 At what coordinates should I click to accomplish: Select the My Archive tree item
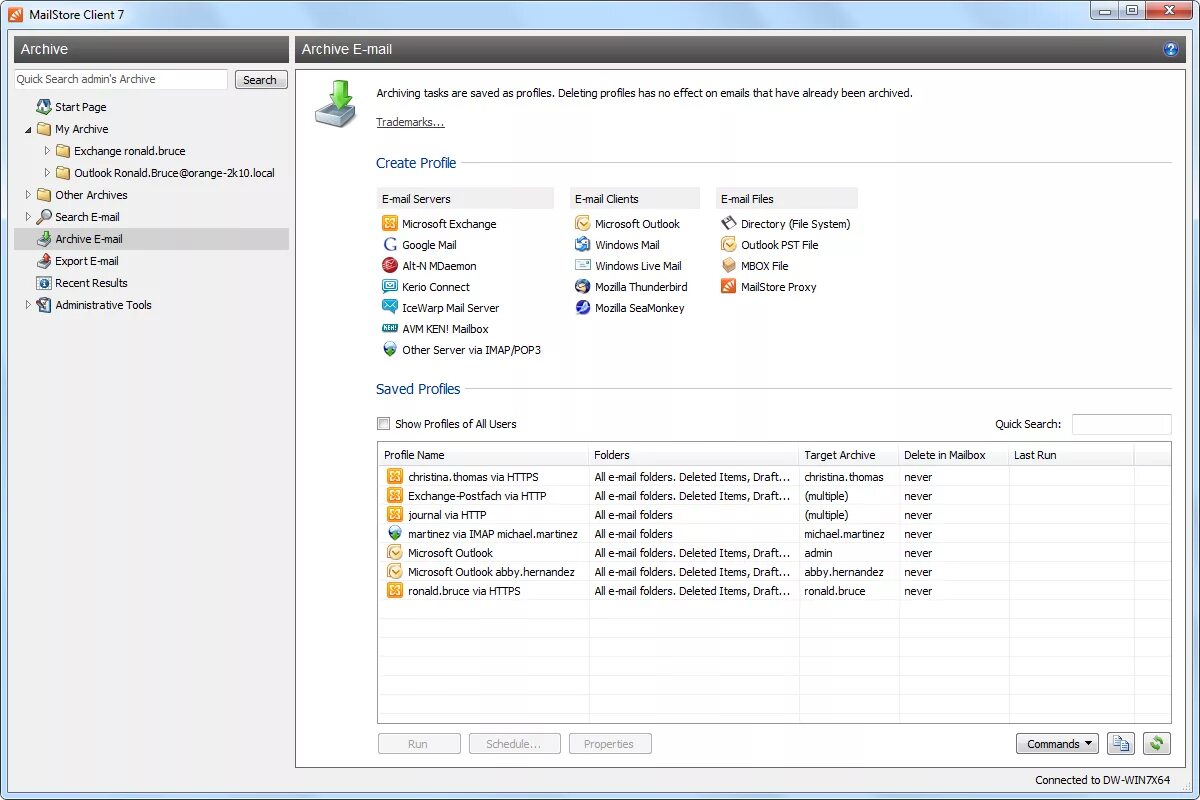point(81,129)
